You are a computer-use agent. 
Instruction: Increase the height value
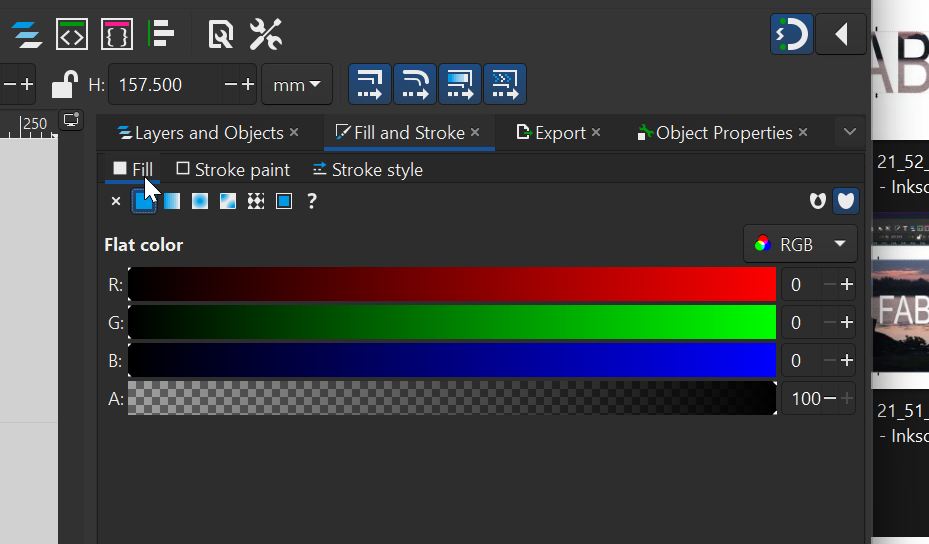[248, 85]
